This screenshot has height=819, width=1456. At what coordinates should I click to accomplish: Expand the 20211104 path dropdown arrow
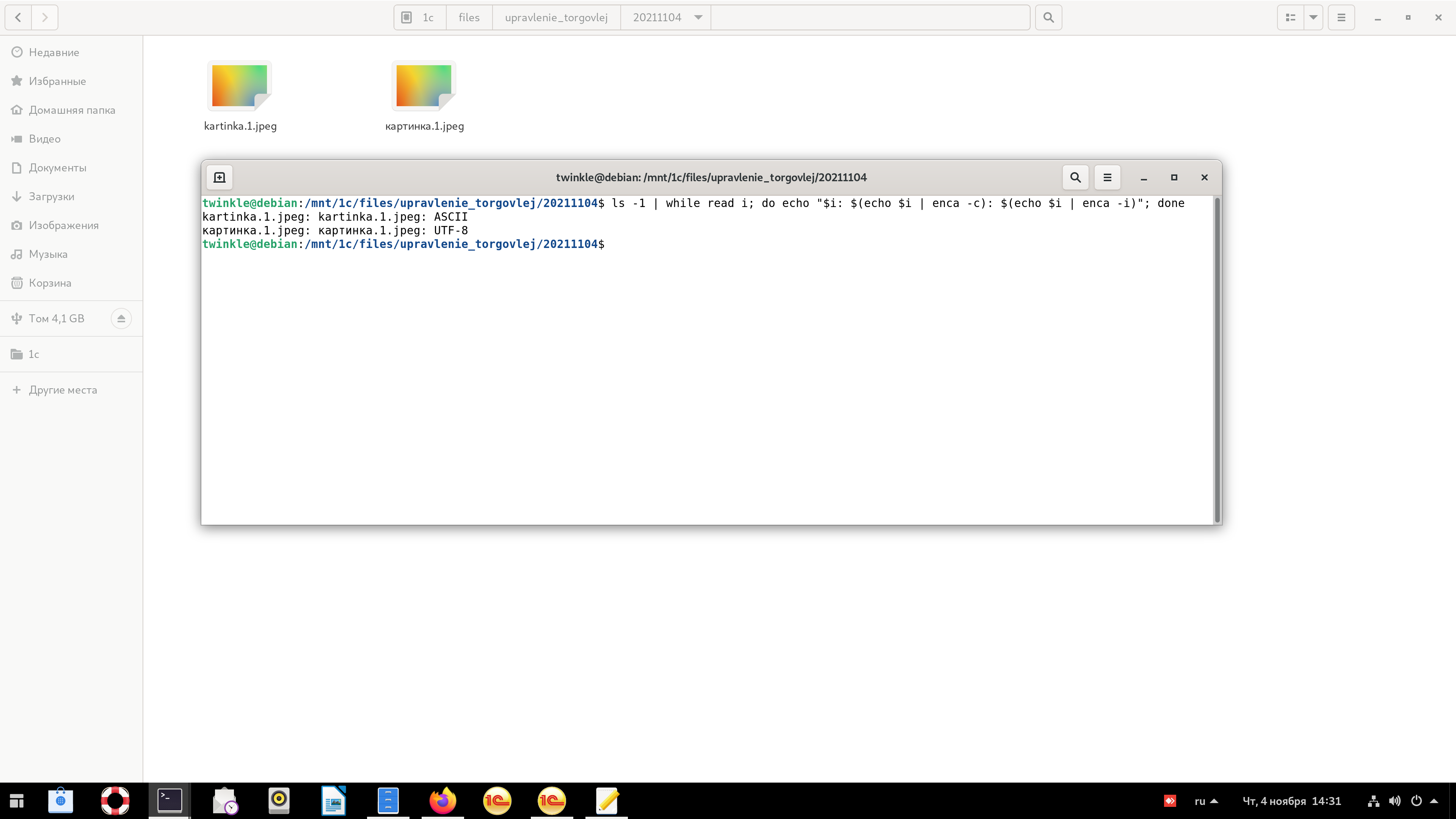point(698,17)
